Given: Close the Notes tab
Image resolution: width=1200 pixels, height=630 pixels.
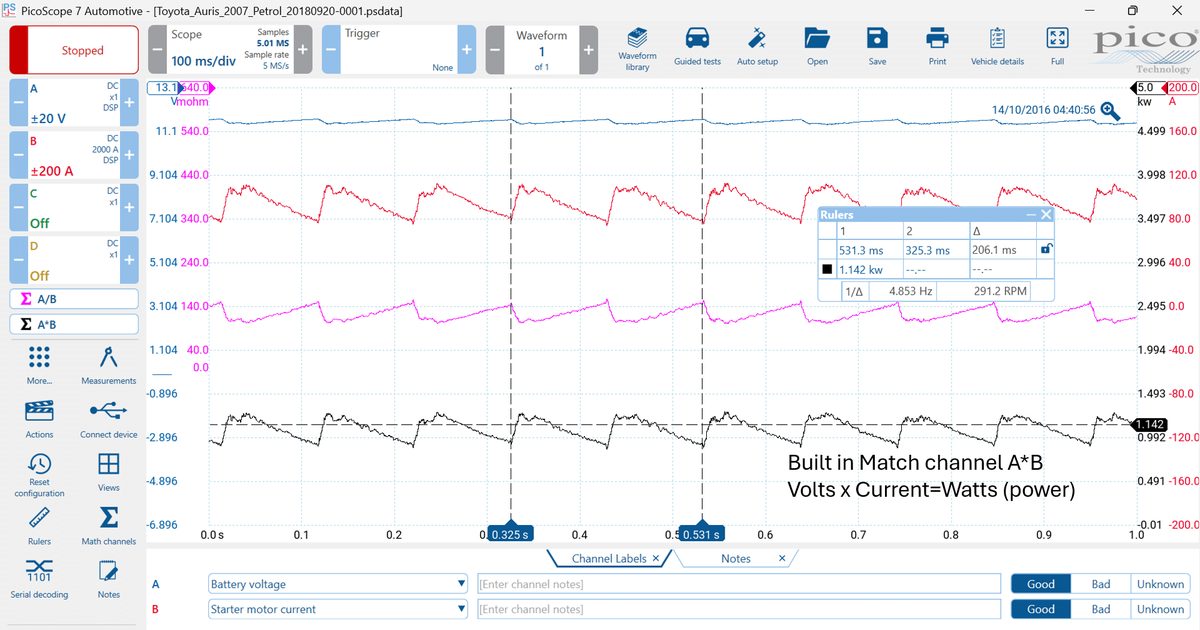Looking at the screenshot, I should 782,559.
